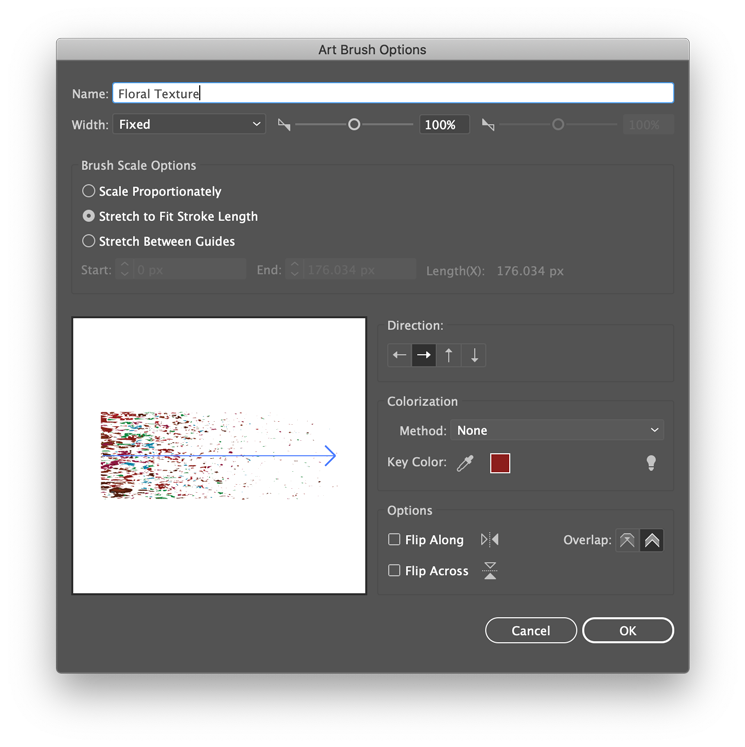The height and width of the screenshot is (747, 745).
Task: Open colorization tips via the lightbulb icon
Action: coord(651,463)
